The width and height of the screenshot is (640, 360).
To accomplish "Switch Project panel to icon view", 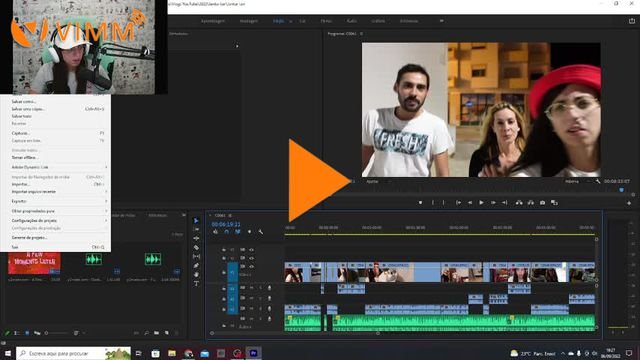I will coord(27,333).
